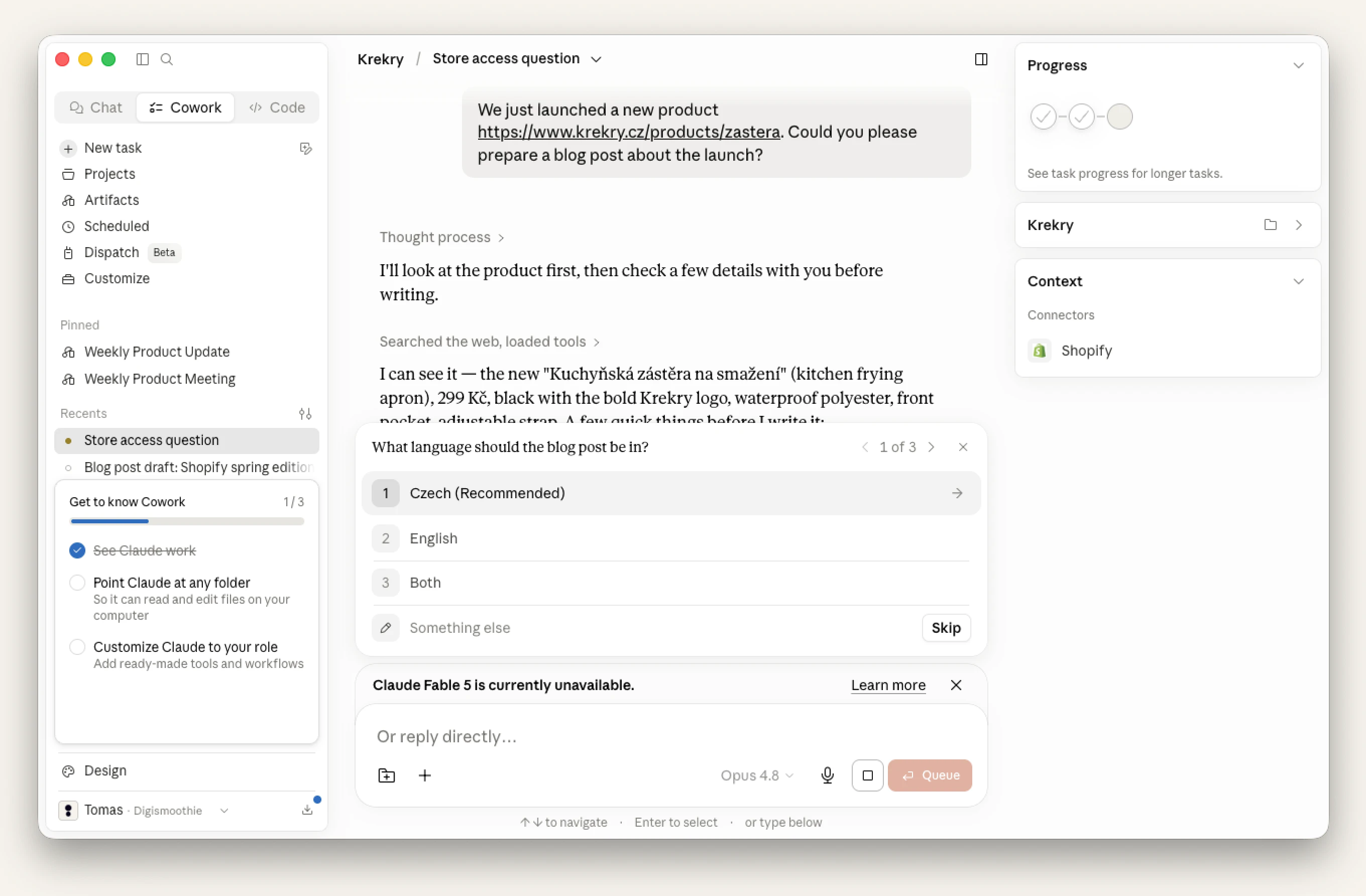
Task: Check 'Point Claude at any folder' circle
Action: [77, 583]
